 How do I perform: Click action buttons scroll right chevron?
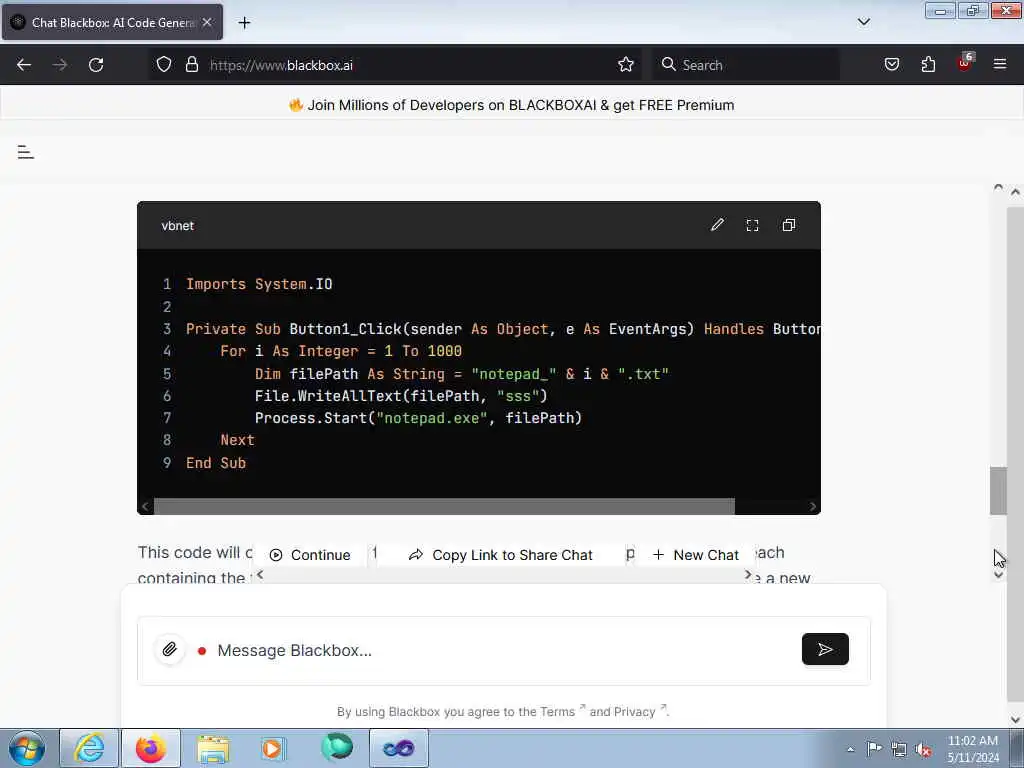pos(748,575)
